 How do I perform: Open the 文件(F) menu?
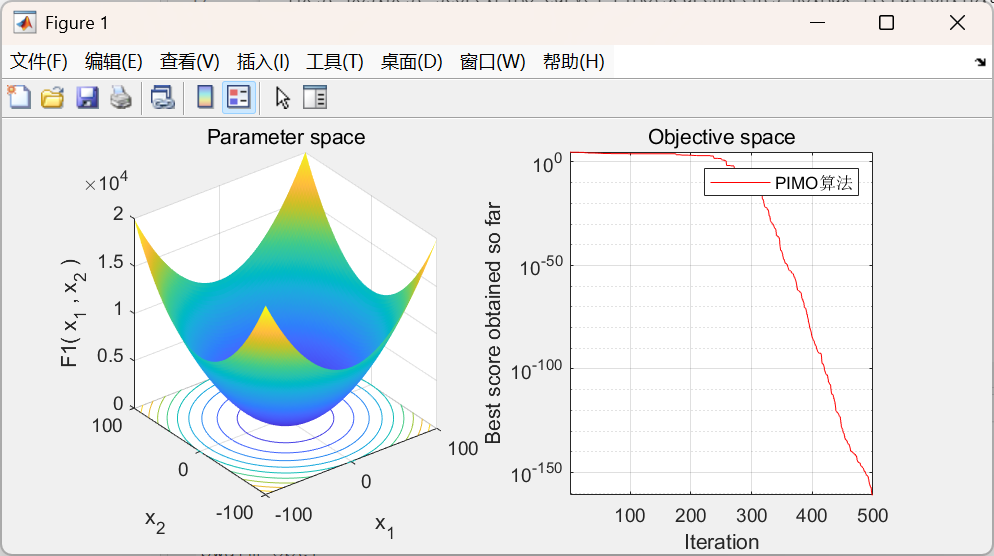39,61
